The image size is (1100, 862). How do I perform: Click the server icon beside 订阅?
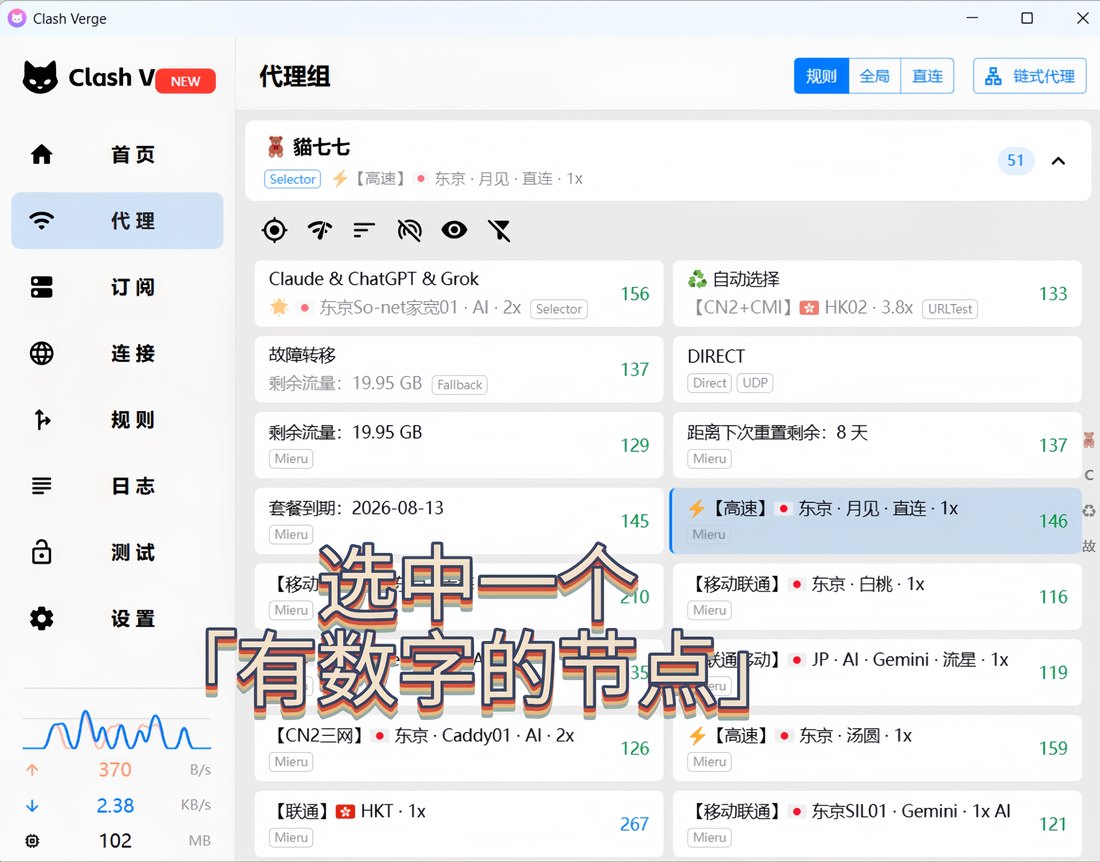point(41,287)
